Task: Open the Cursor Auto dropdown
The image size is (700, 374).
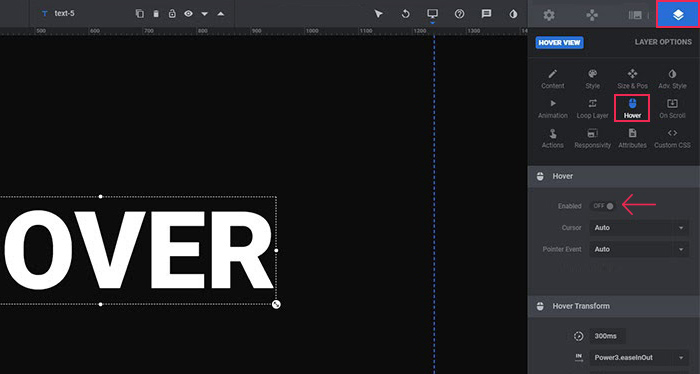Action: click(x=639, y=228)
